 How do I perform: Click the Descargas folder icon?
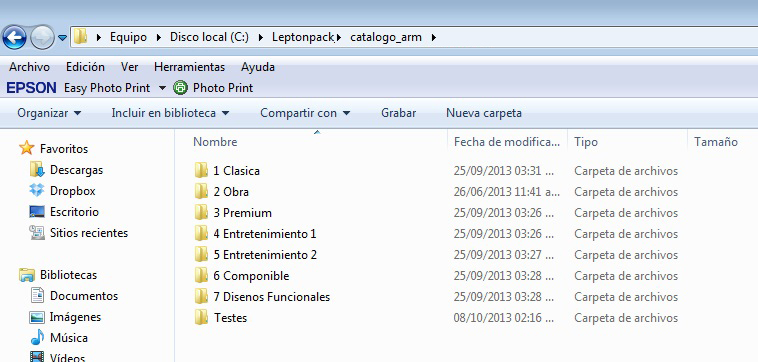(37, 169)
